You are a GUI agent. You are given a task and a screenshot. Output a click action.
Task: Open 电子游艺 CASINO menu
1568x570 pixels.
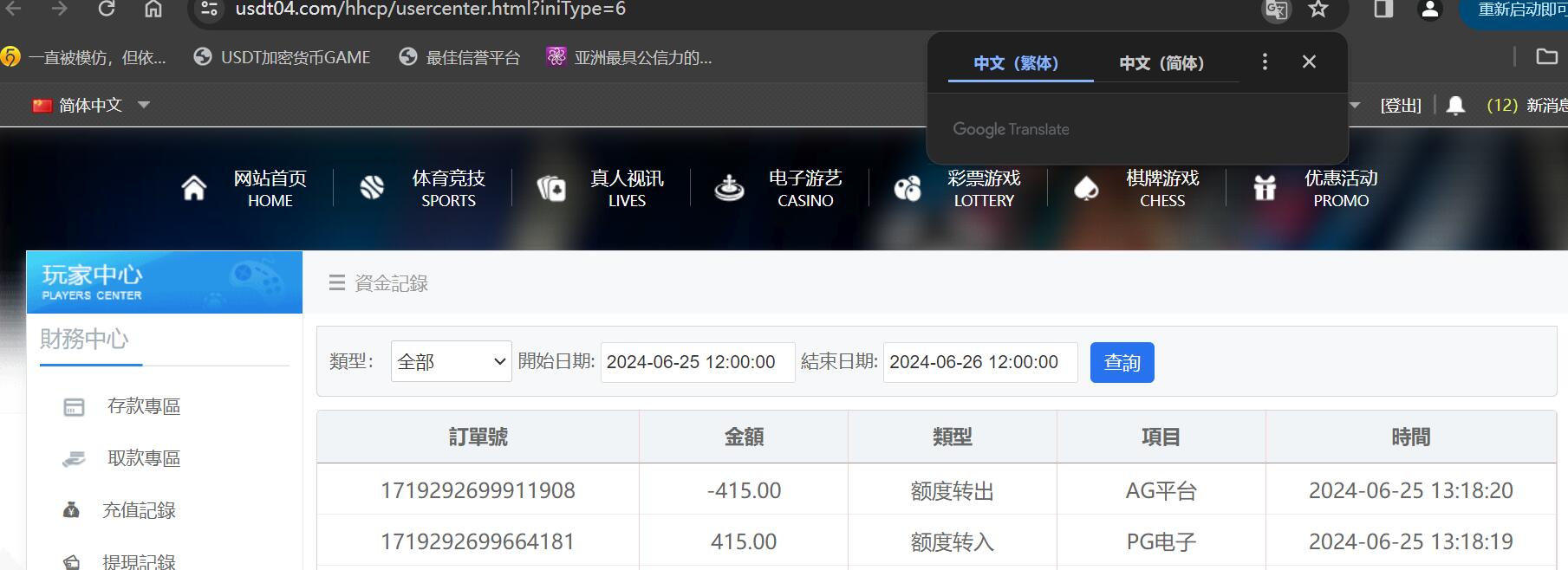[805, 188]
